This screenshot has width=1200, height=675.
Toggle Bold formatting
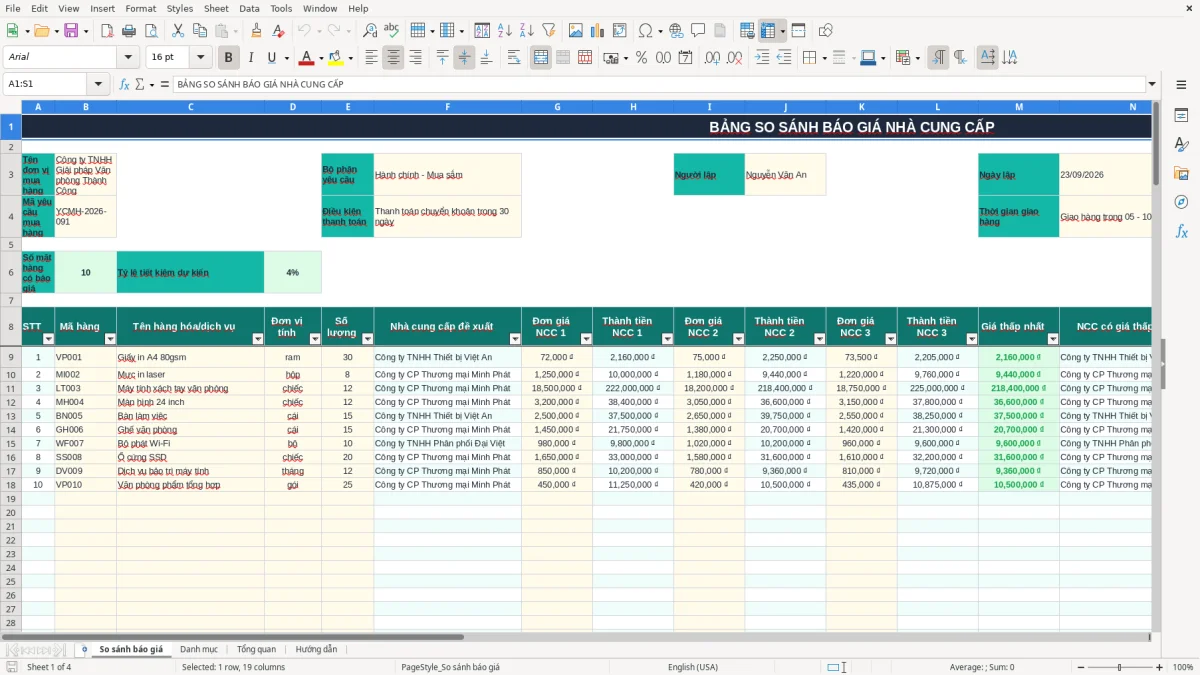[x=229, y=58]
